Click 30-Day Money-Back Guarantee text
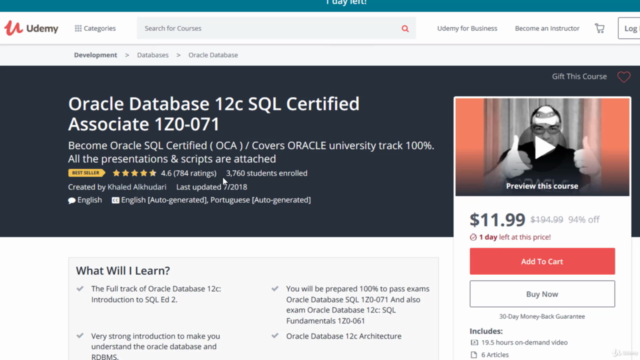This screenshot has height=360, width=640. pyautogui.click(x=542, y=316)
